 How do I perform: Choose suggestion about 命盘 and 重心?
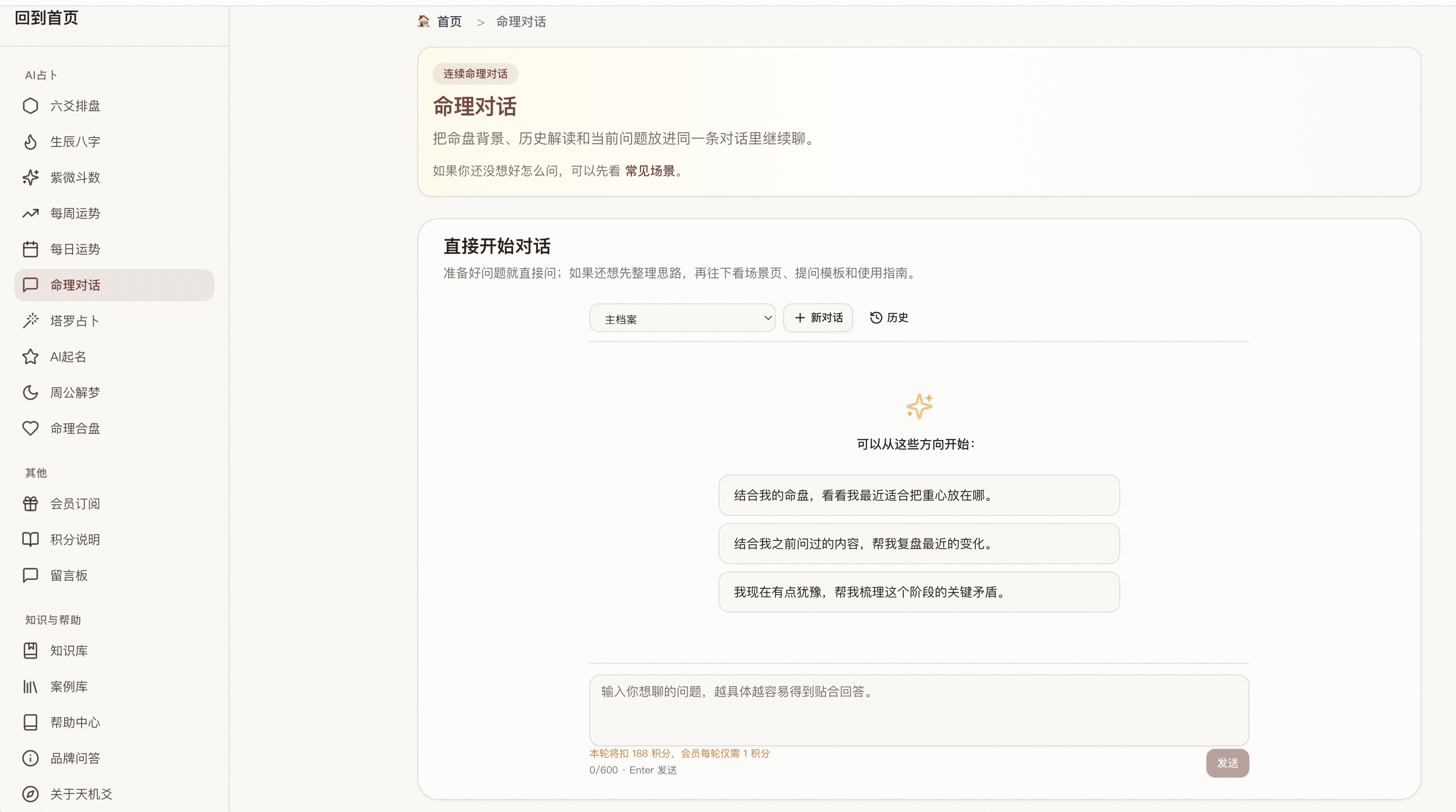tap(919, 496)
